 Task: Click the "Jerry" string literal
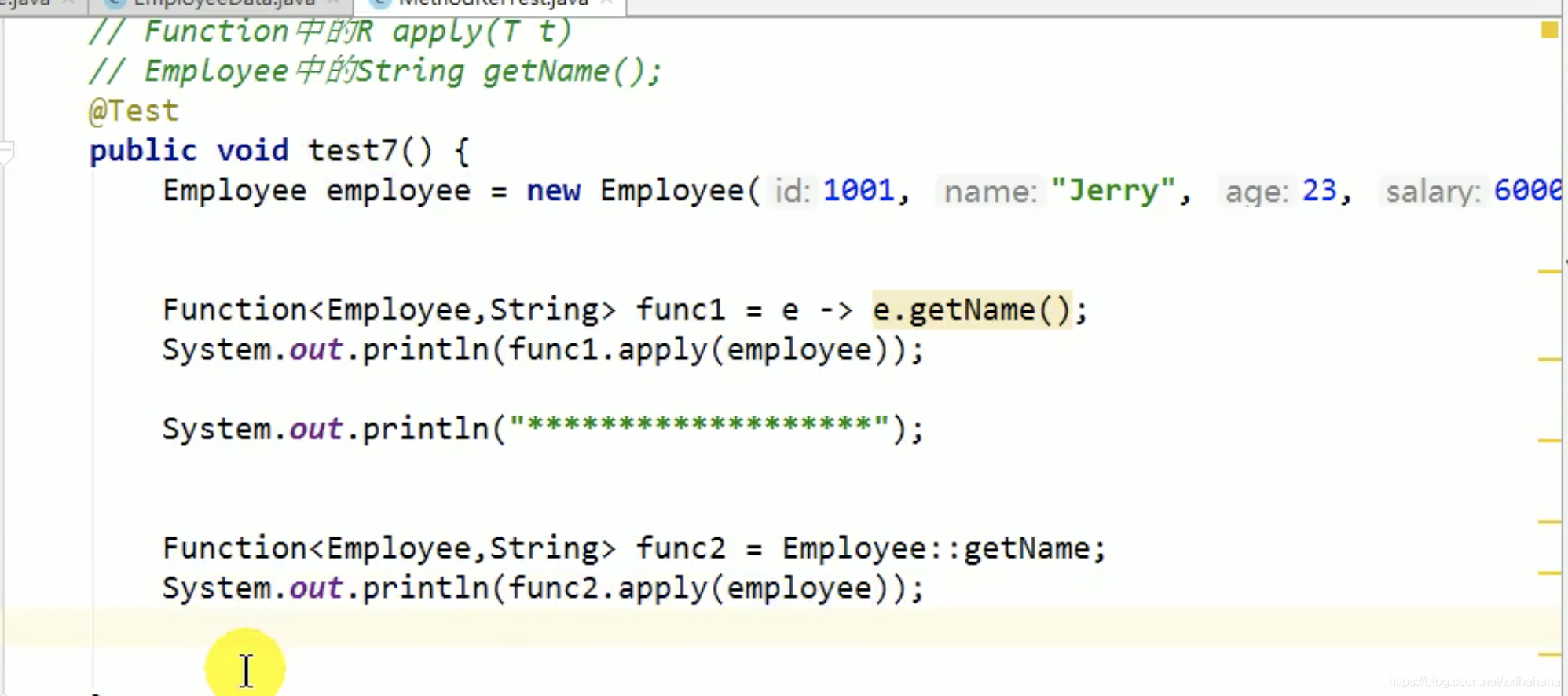click(x=1112, y=190)
